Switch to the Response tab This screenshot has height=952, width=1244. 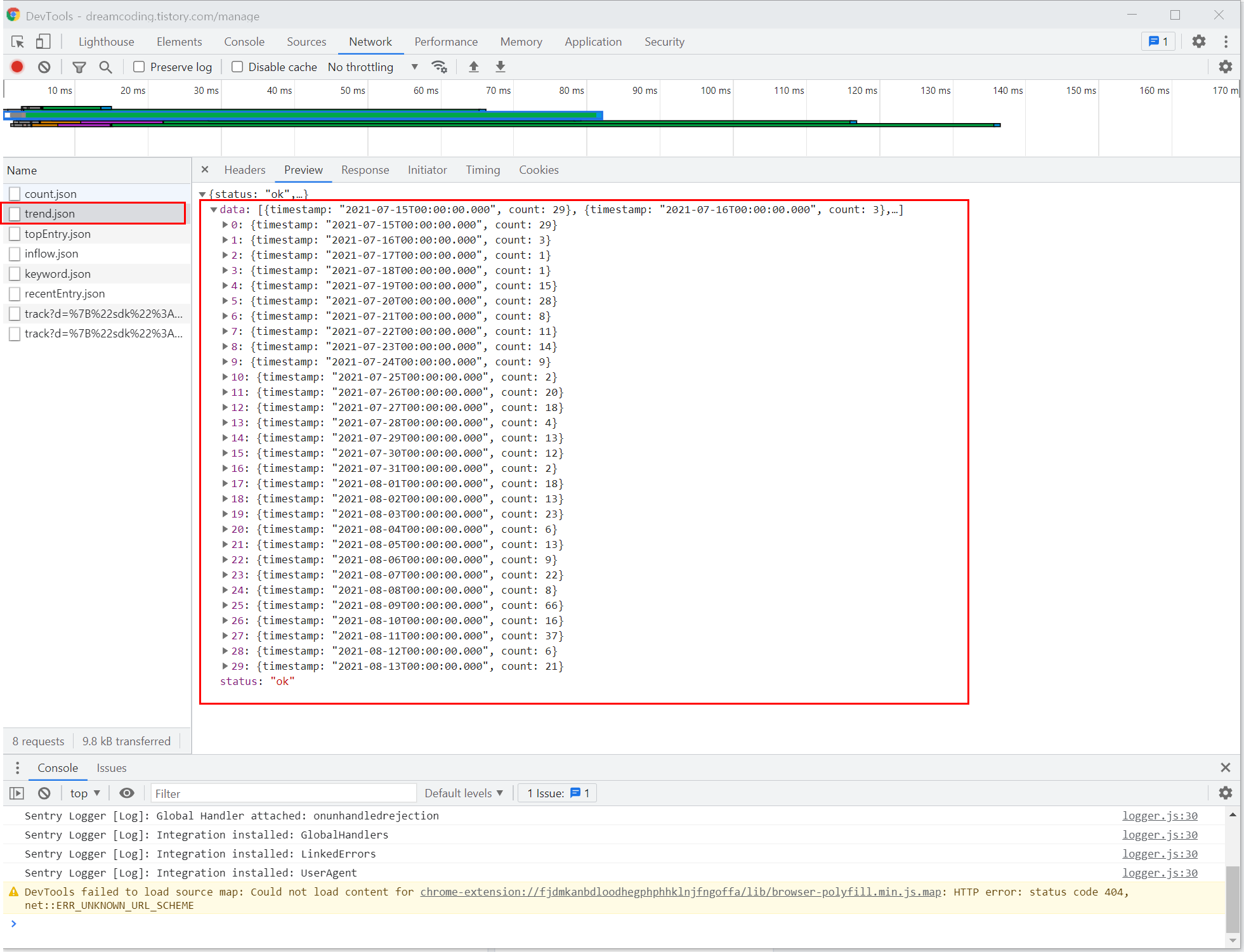click(x=365, y=170)
